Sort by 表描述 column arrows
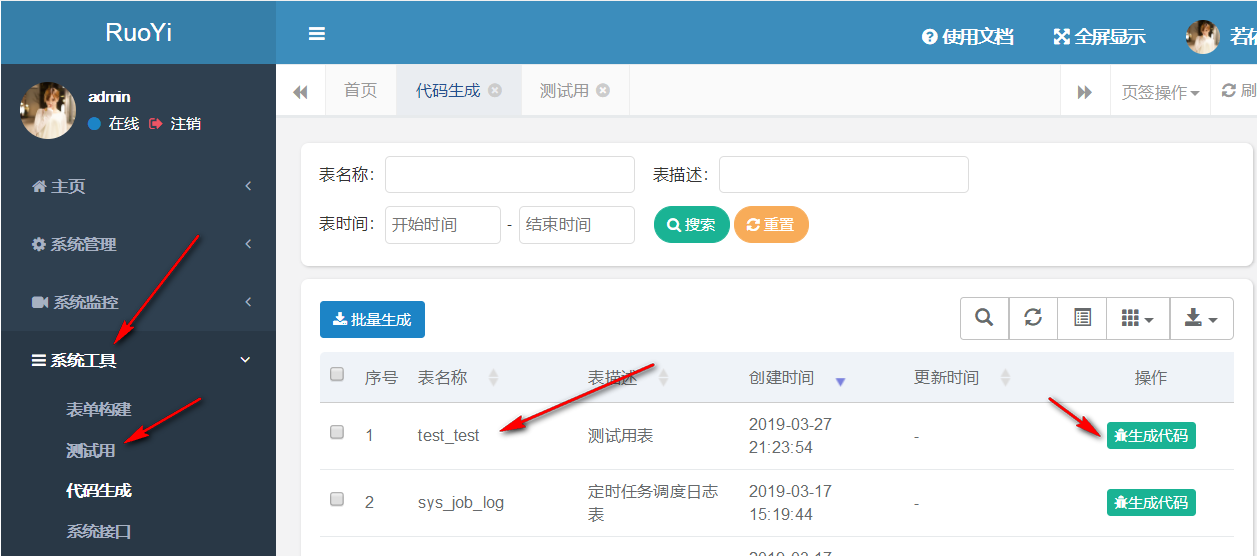The width and height of the screenshot is (1257, 556). [x=663, y=378]
